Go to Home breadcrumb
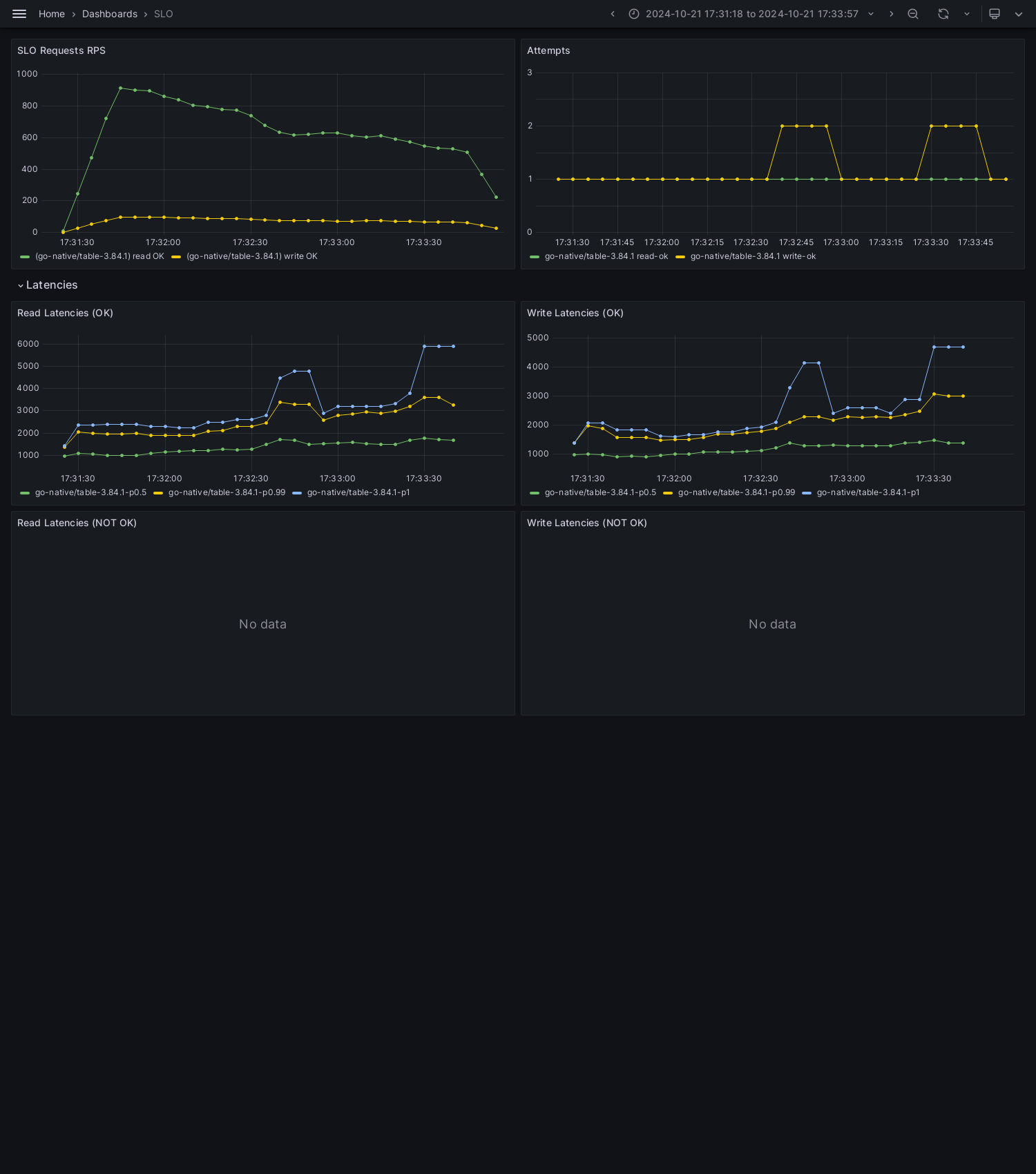Screen dimensions: 1036x1174 click(52, 14)
